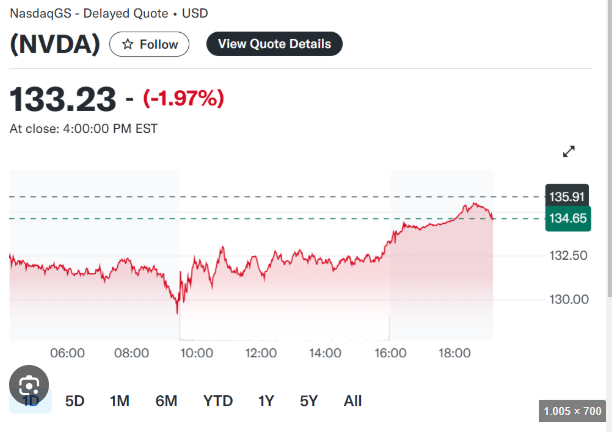Show the 1M chart range
This screenshot has width=612, height=432.
120,401
